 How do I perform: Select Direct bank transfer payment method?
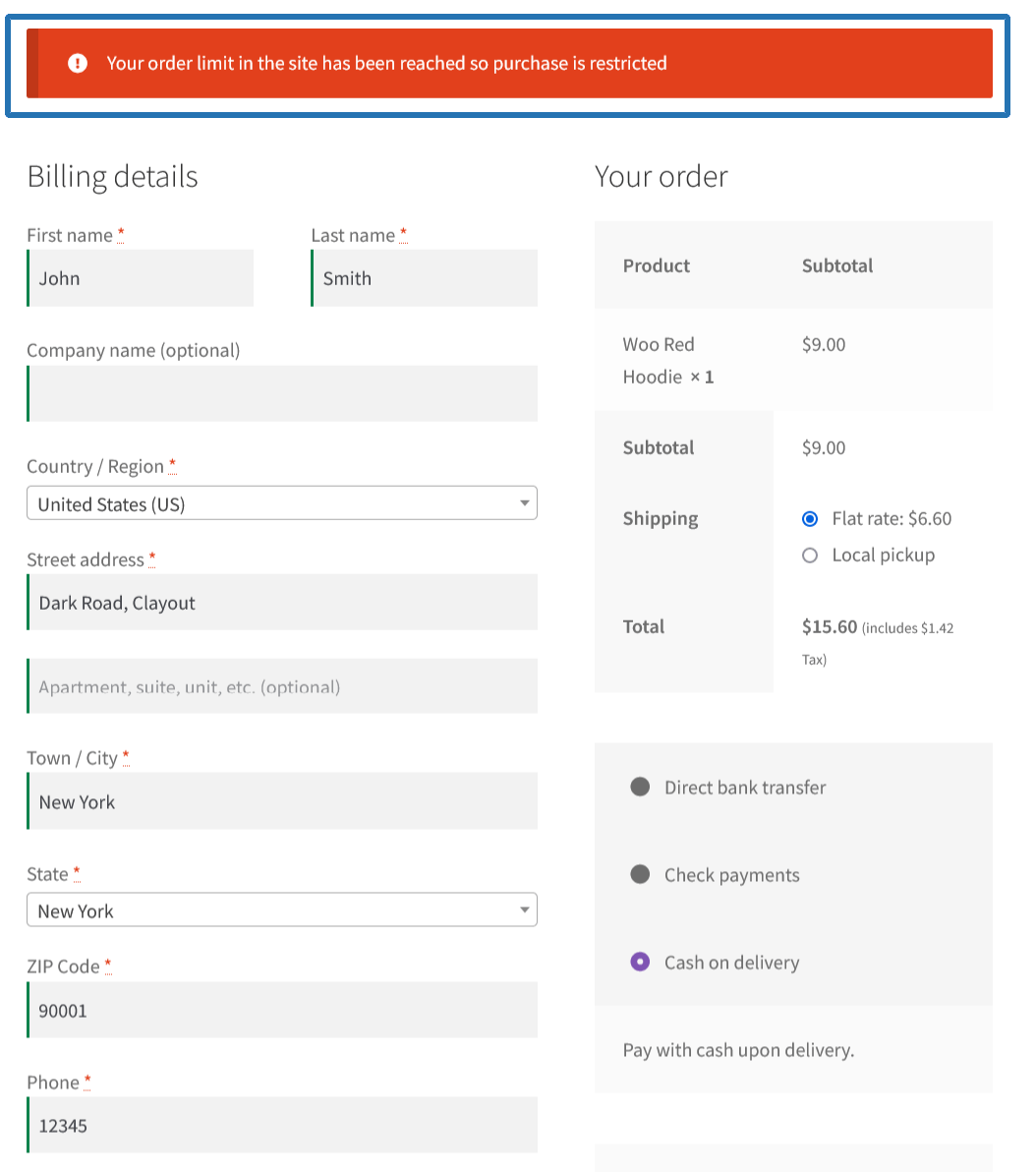(x=641, y=787)
